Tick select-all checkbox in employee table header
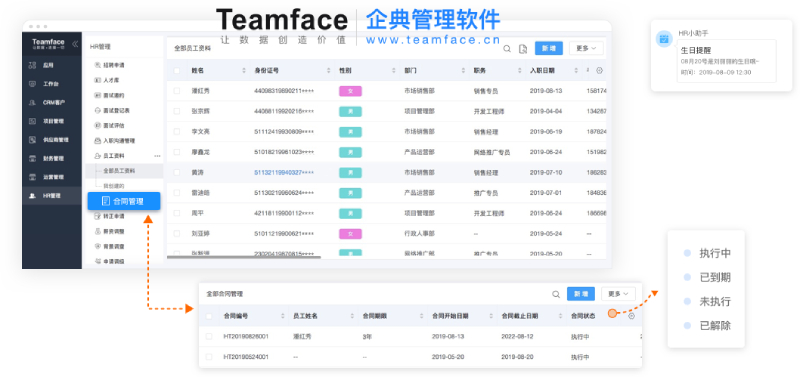This screenshot has height=377, width=800. click(177, 70)
